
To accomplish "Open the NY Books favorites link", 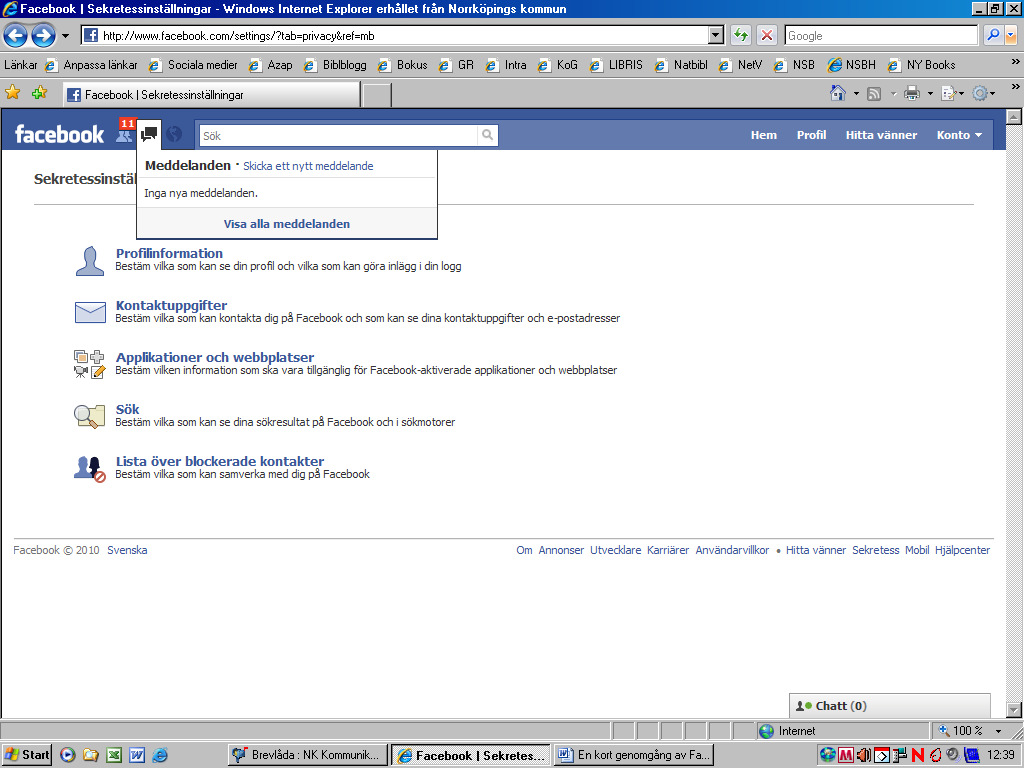I will (x=921, y=65).
